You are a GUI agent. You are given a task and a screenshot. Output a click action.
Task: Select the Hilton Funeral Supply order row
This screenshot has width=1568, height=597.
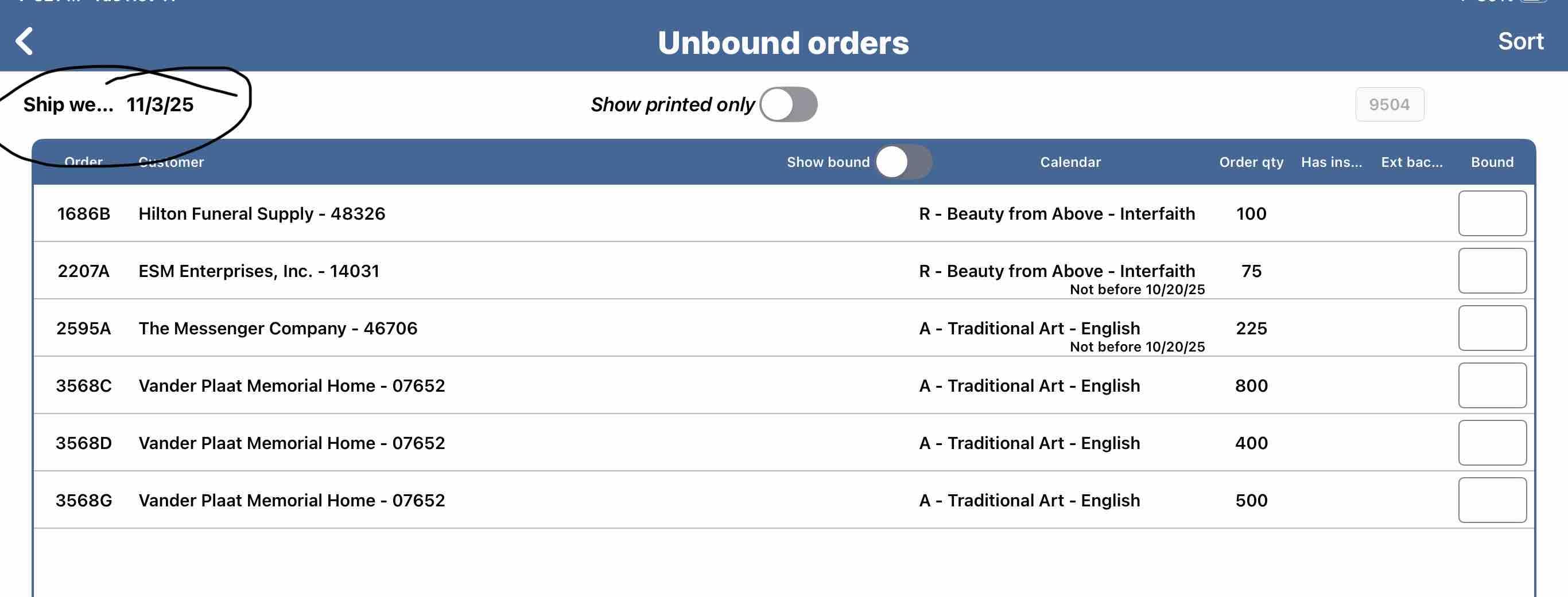[x=262, y=213]
